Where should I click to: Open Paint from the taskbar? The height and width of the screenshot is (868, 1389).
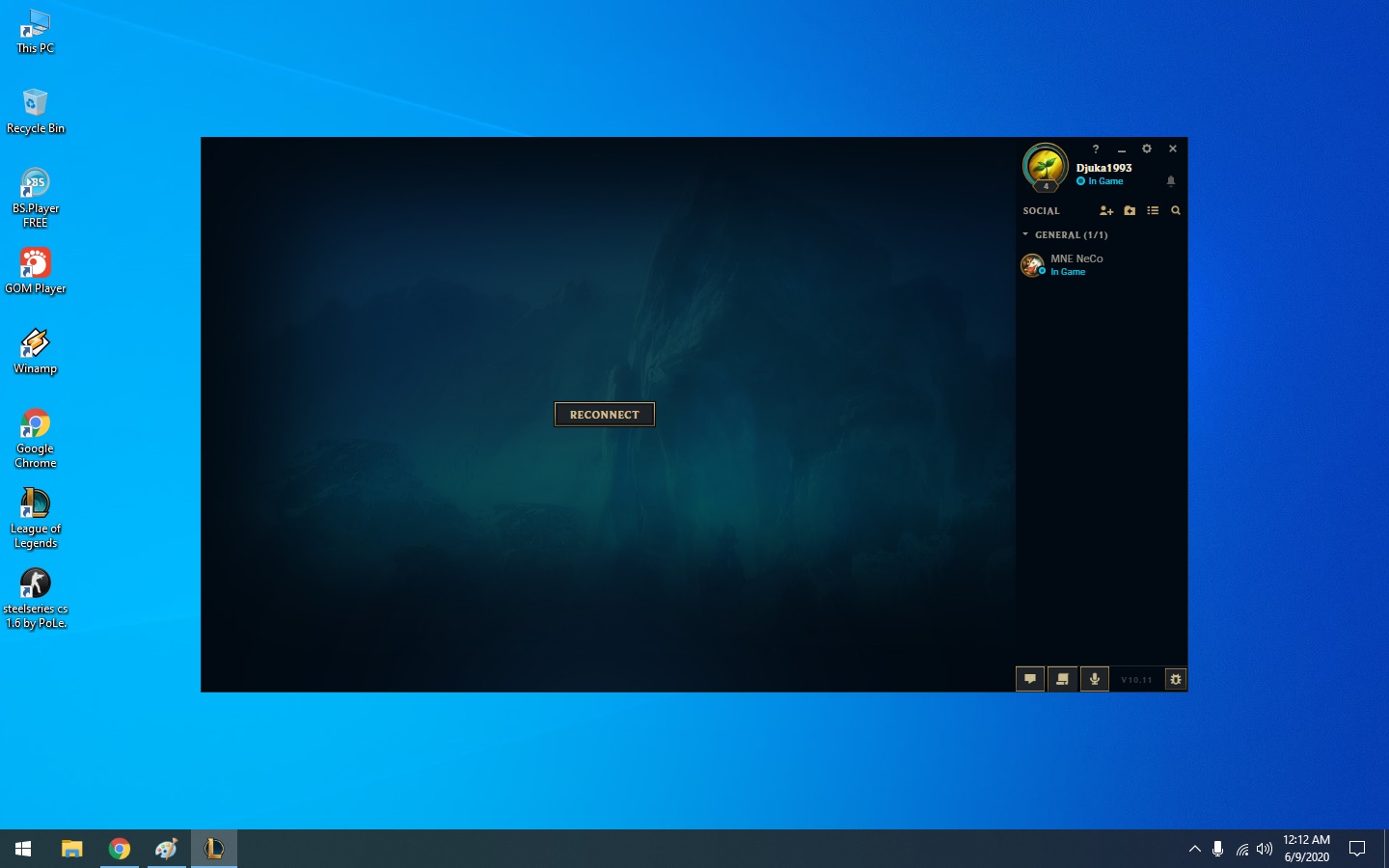[x=167, y=849]
